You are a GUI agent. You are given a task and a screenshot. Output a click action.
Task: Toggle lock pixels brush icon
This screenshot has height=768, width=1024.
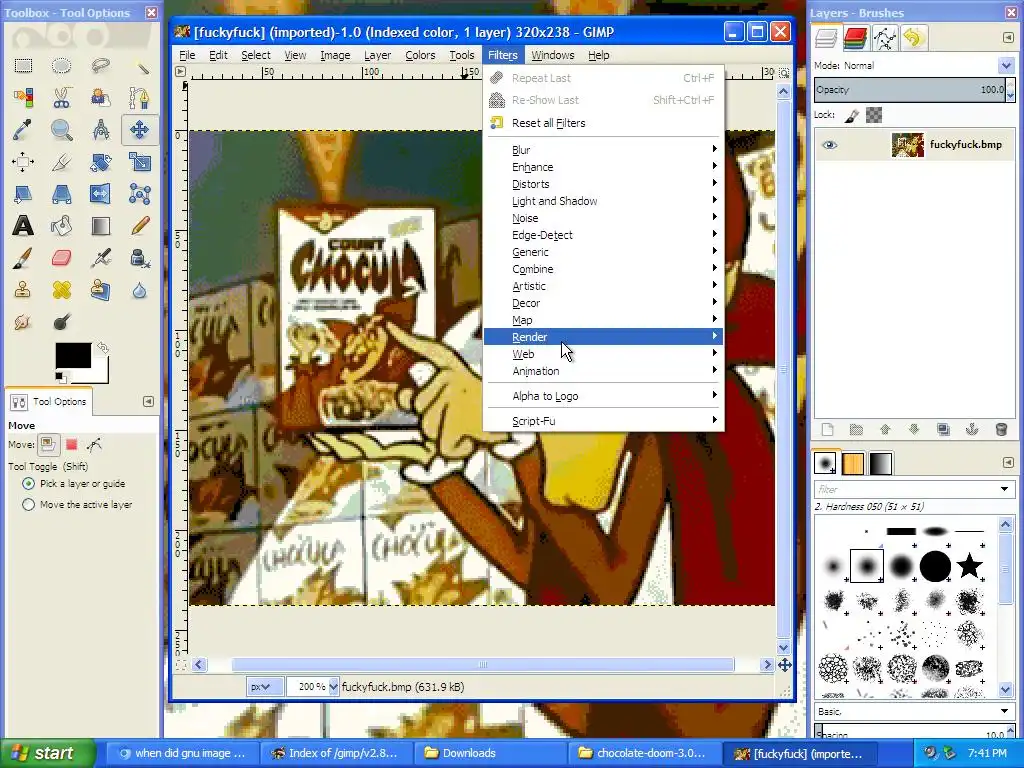click(852, 116)
